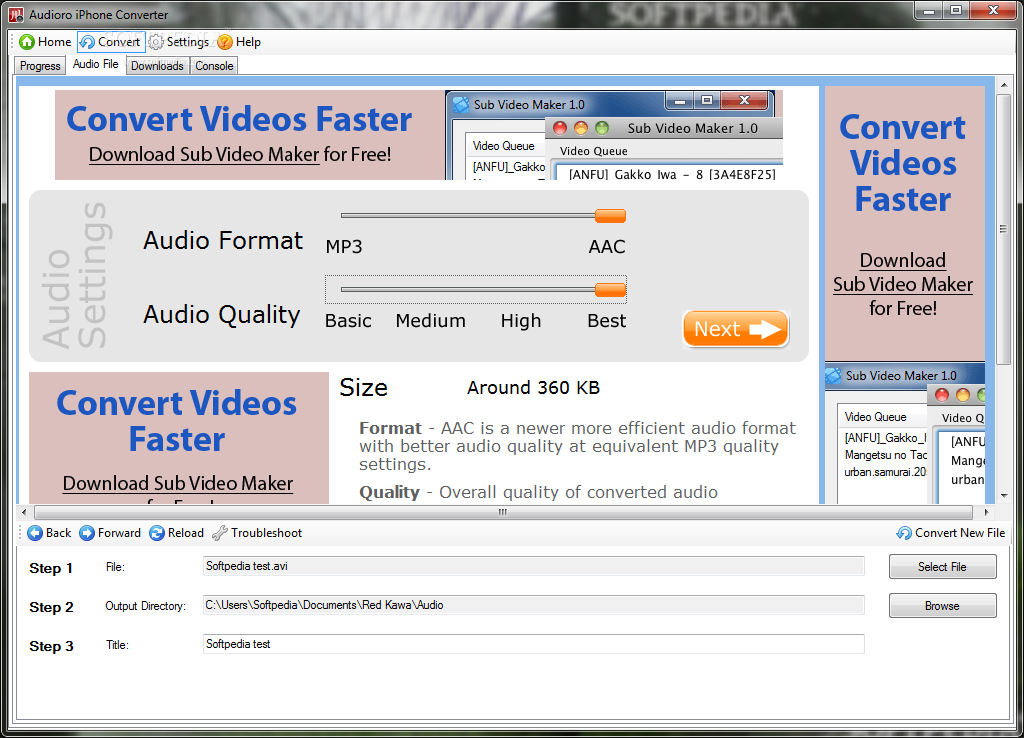Open the Console tab

[214, 66]
